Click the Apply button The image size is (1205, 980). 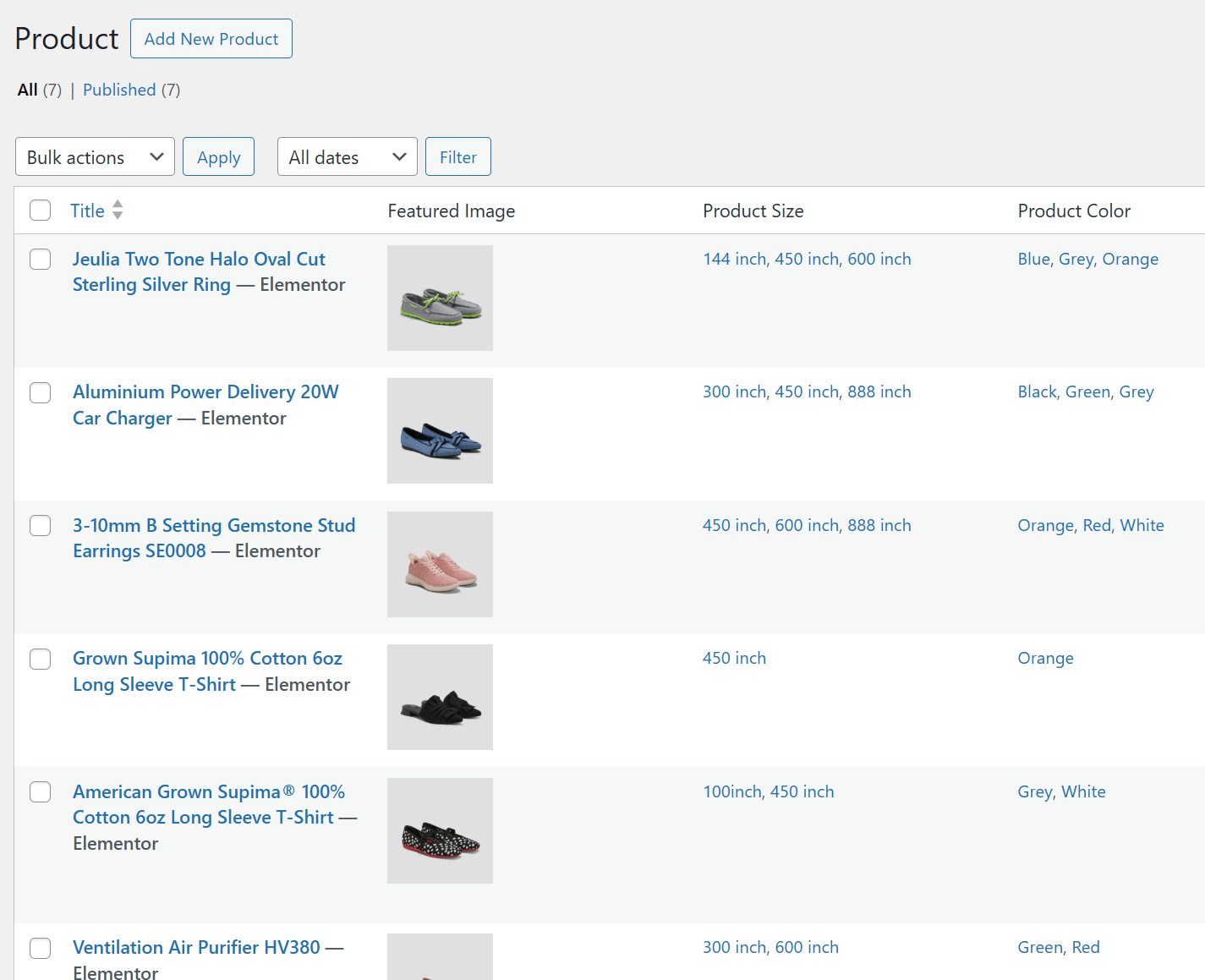pos(218,157)
